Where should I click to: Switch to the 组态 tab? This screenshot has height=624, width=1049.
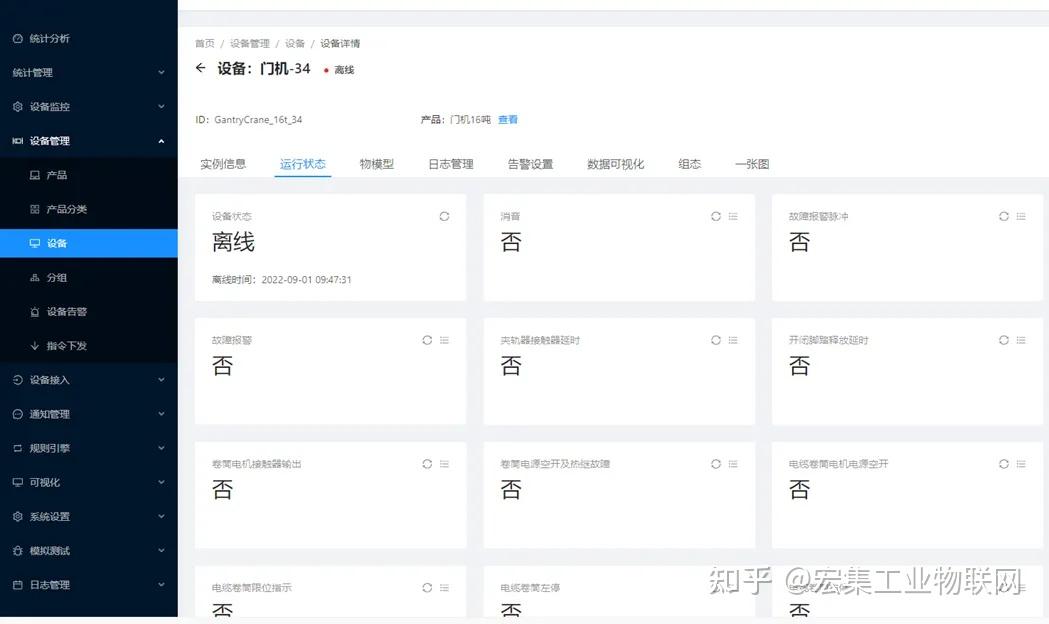tap(690, 164)
